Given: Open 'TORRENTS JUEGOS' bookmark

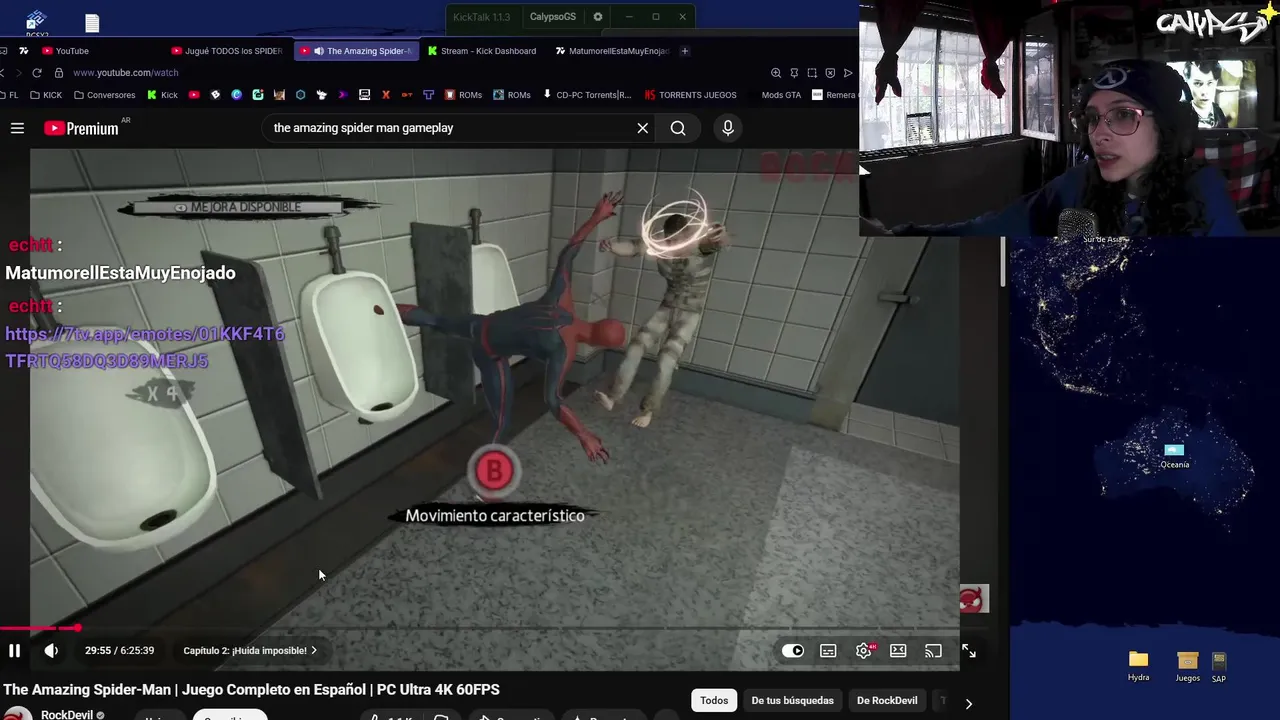Looking at the screenshot, I should (x=691, y=95).
